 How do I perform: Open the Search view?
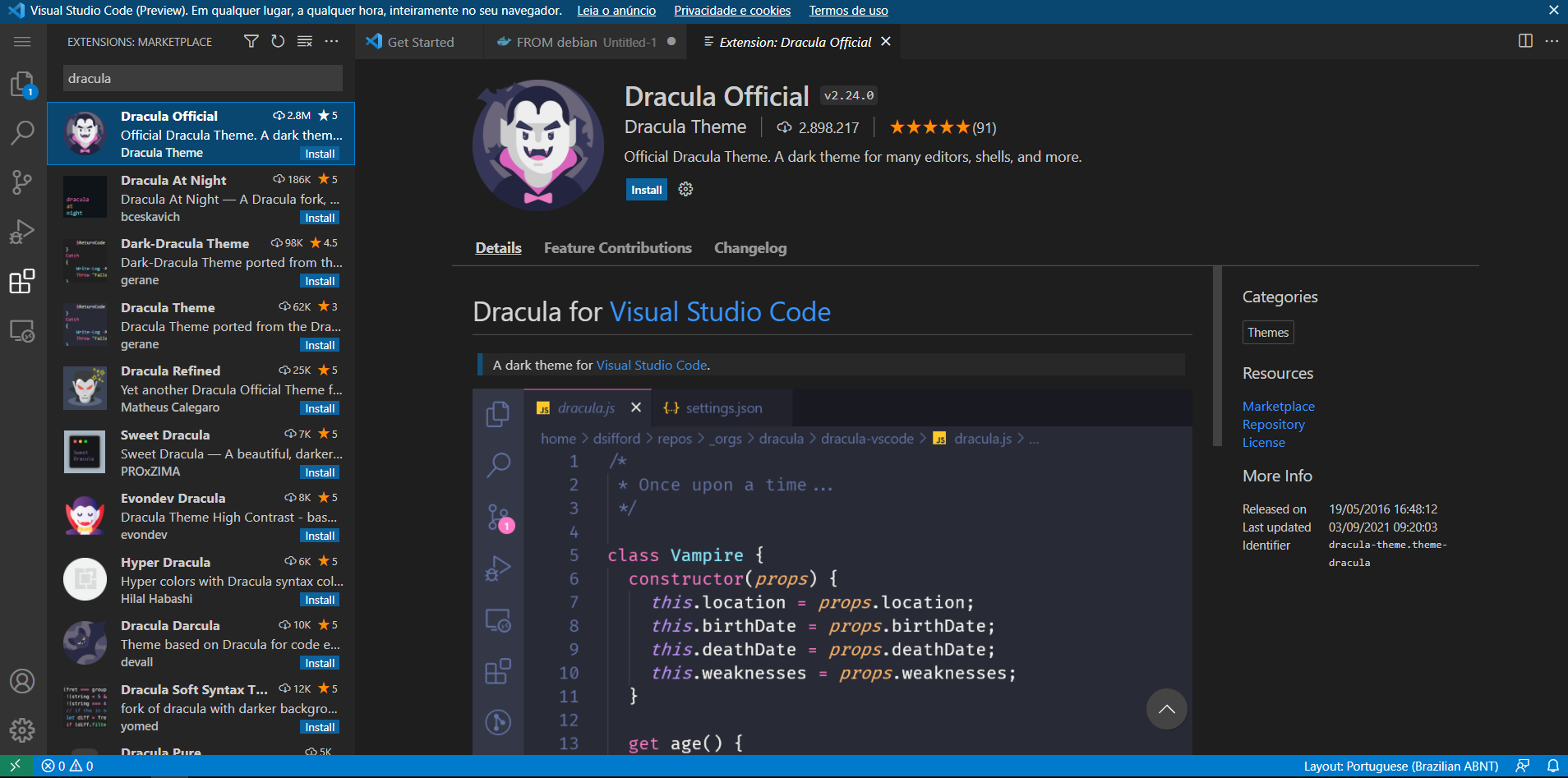22,132
